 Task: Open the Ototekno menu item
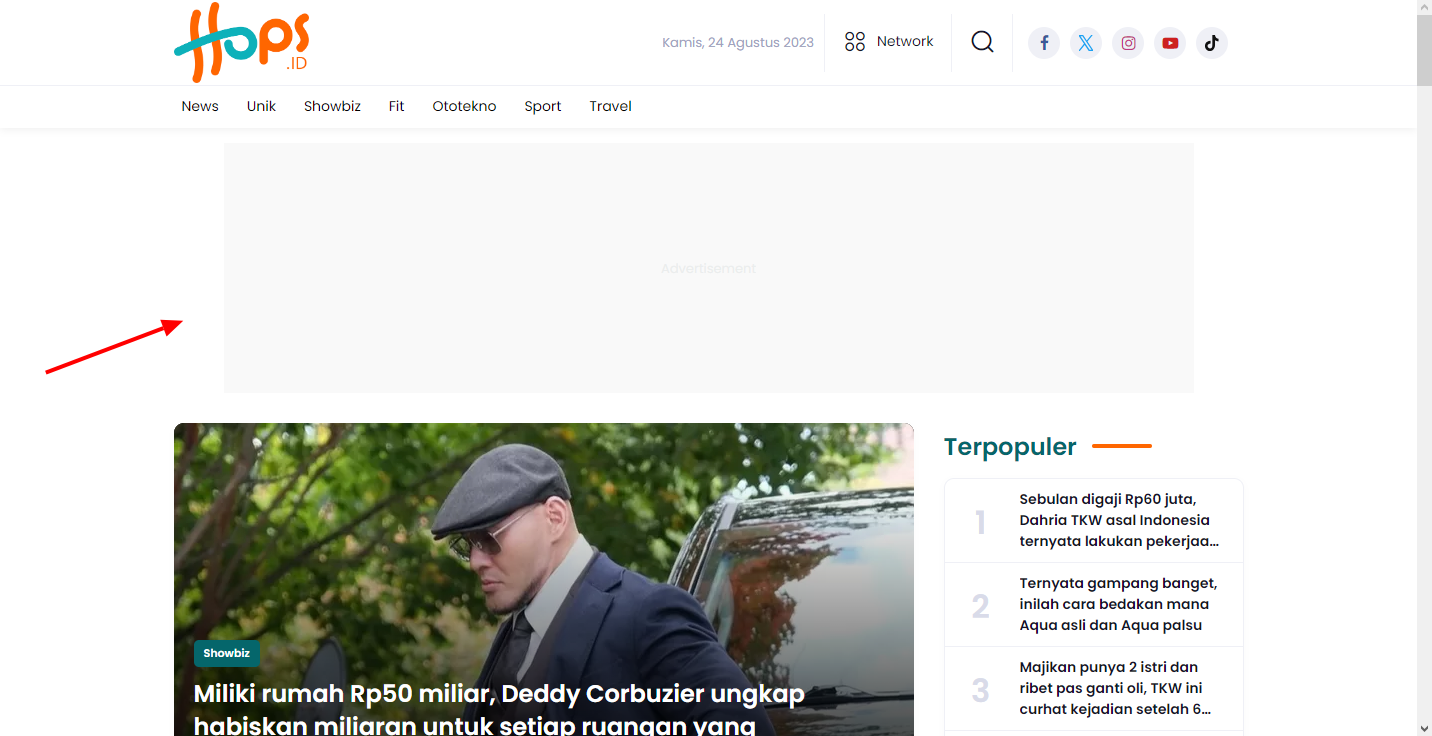coord(464,106)
